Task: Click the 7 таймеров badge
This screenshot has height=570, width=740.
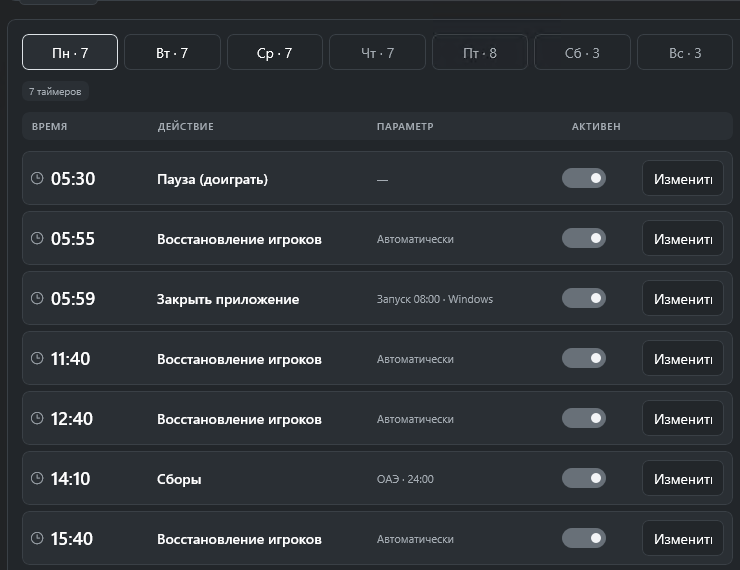Action: [x=55, y=92]
